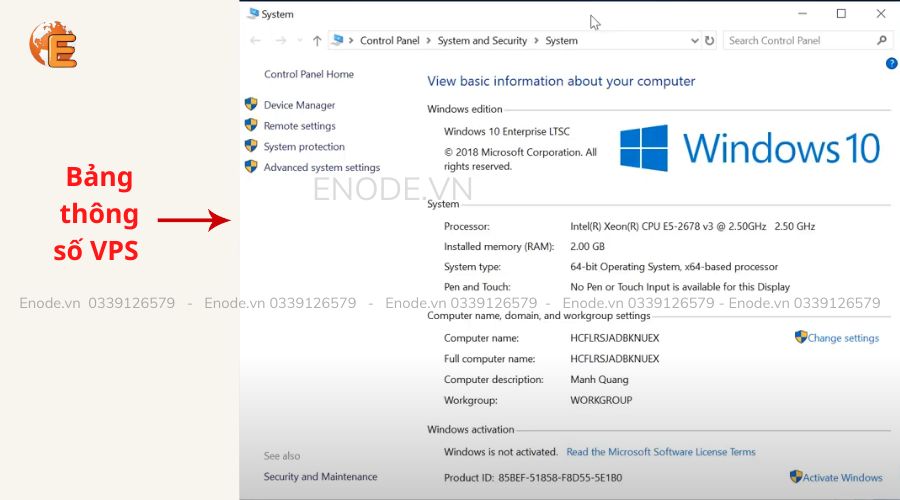The image size is (900, 500).
Task: Expand the address bar history dropdown
Action: 695,41
